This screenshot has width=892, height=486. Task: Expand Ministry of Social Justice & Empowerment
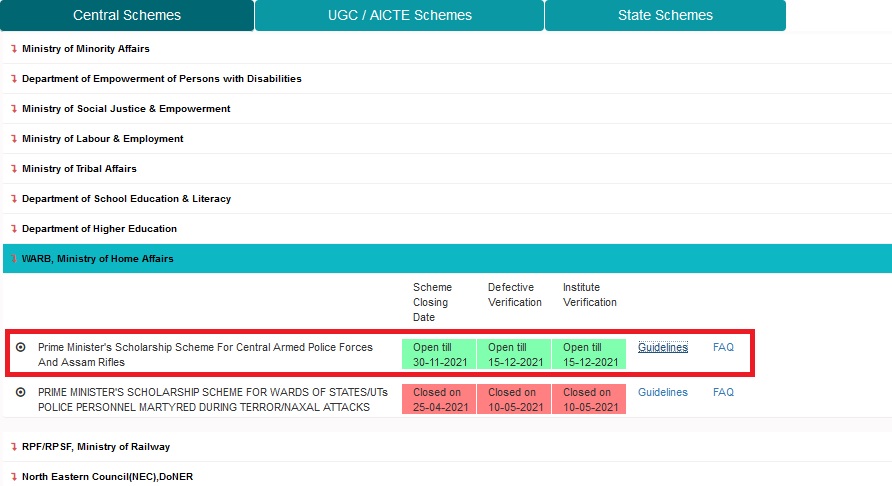click(125, 109)
